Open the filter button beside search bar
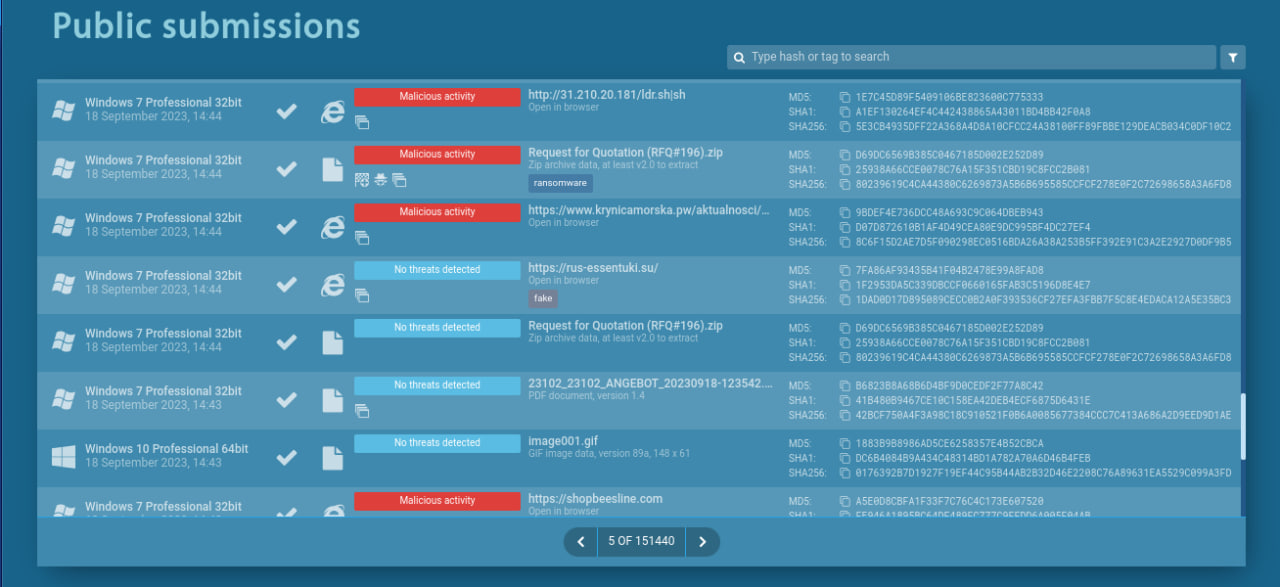1280x587 pixels. tap(1232, 58)
